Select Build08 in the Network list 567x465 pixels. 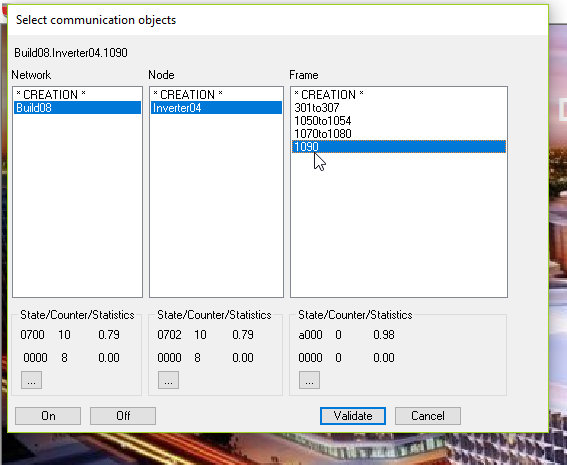pyautogui.click(x=77, y=108)
